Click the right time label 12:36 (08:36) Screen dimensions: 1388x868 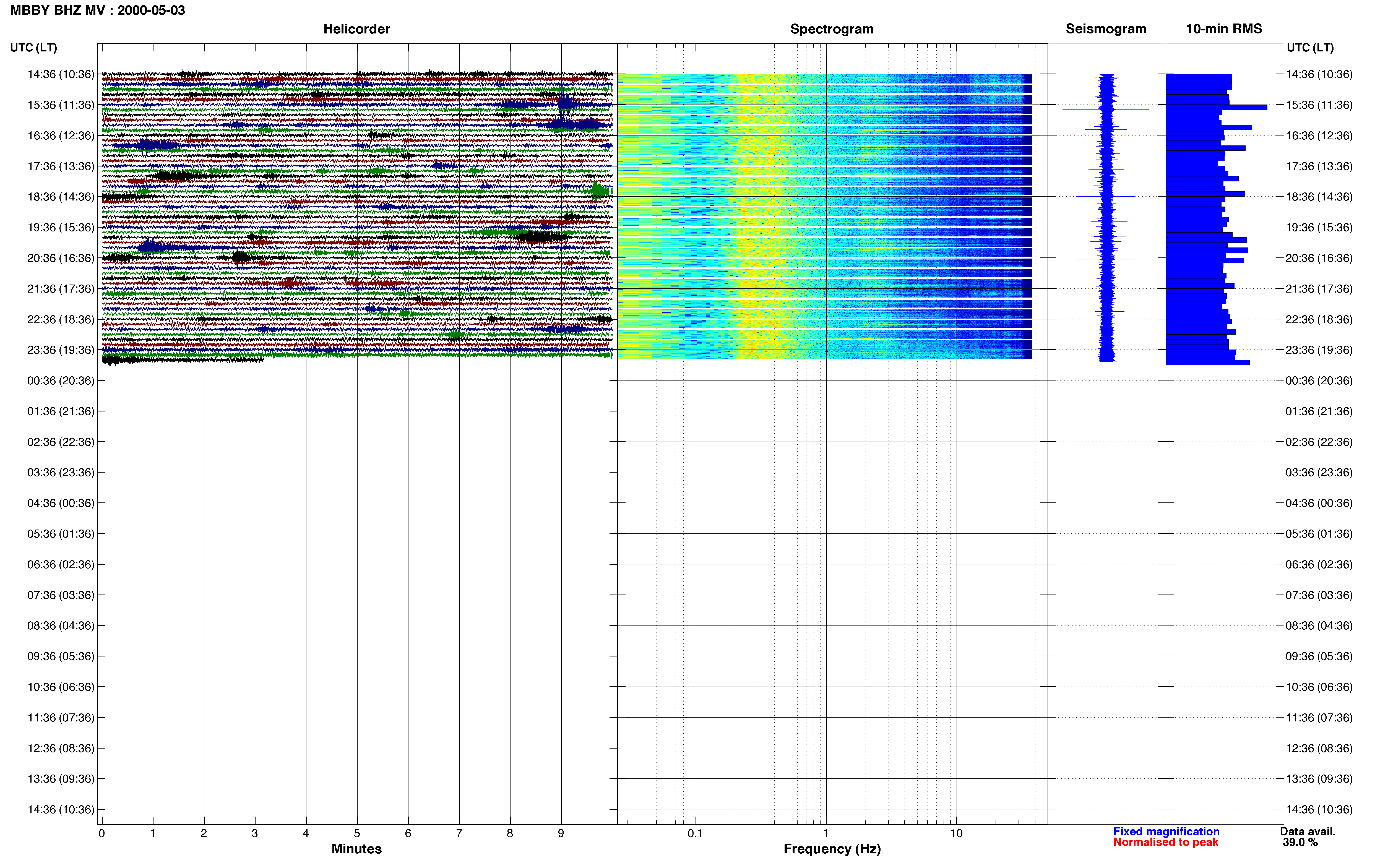click(1319, 749)
